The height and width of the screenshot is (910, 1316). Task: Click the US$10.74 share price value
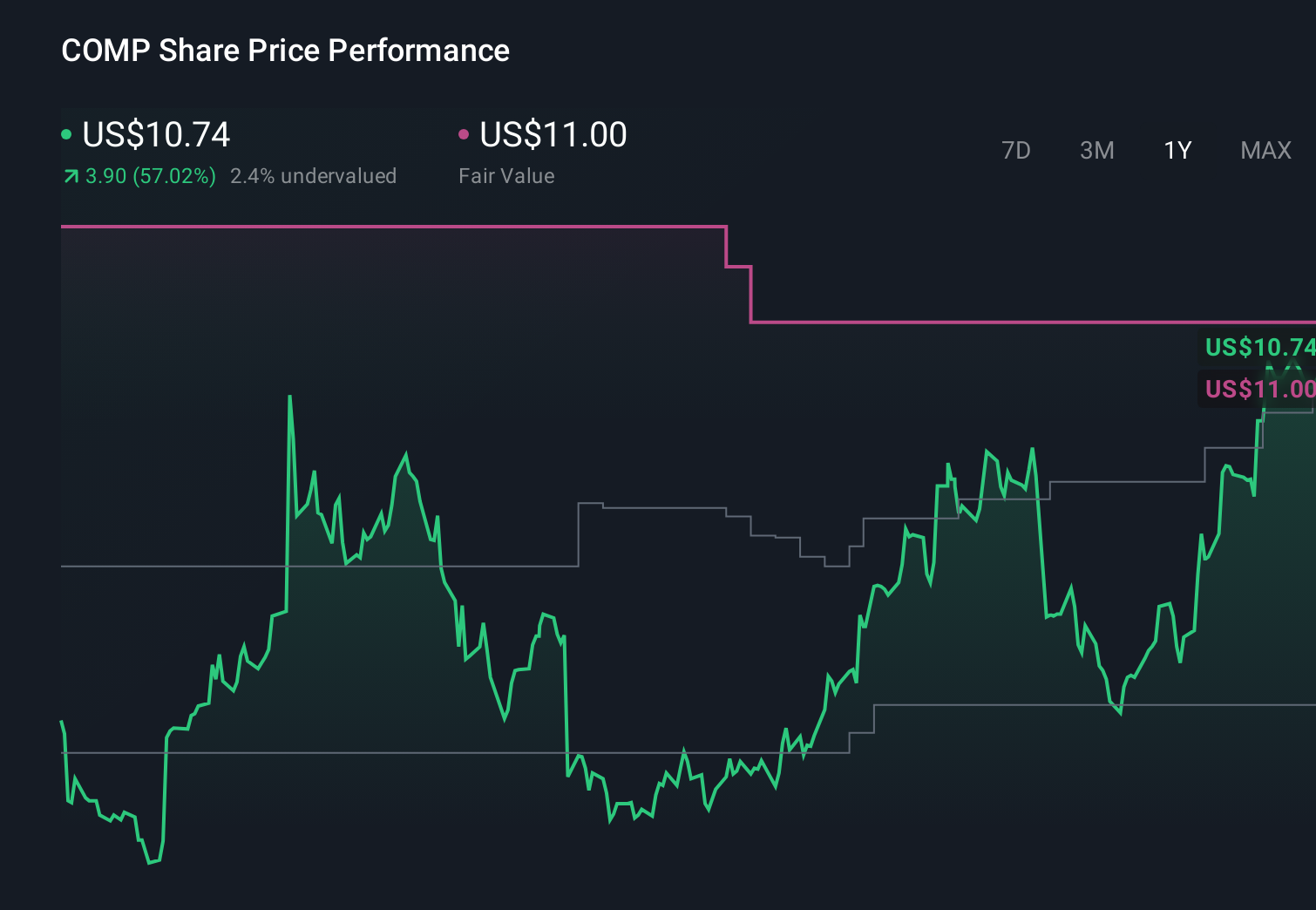click(x=155, y=135)
